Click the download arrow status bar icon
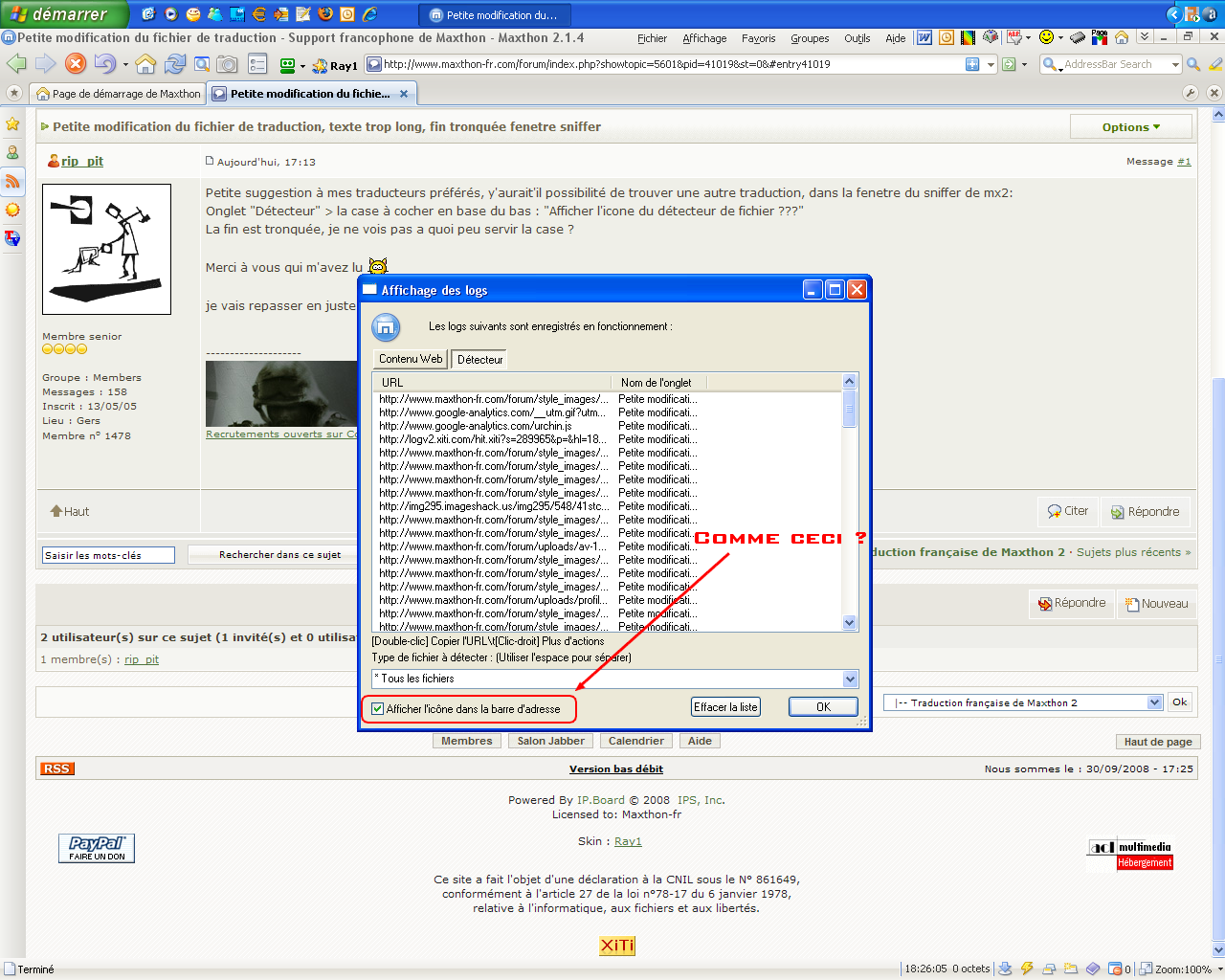Screen dimensions: 1225x980 [x=1005, y=969]
